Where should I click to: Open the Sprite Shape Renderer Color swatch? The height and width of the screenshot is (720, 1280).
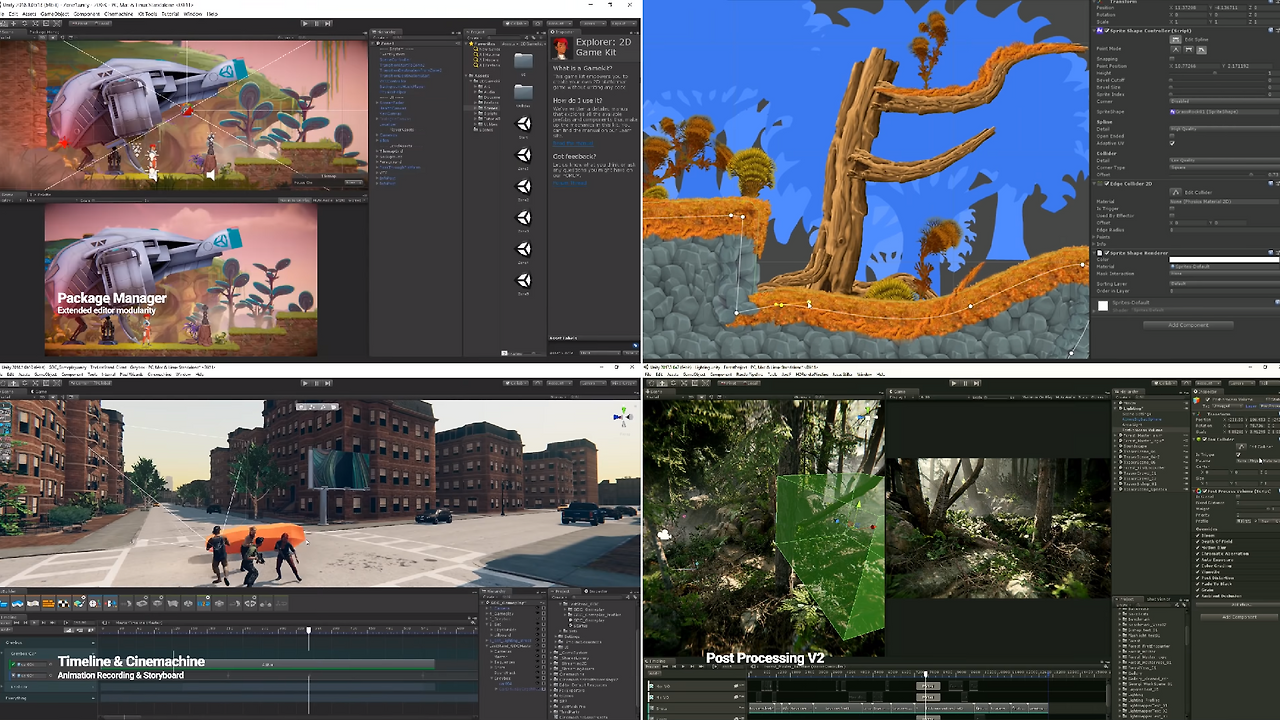pos(1225,260)
